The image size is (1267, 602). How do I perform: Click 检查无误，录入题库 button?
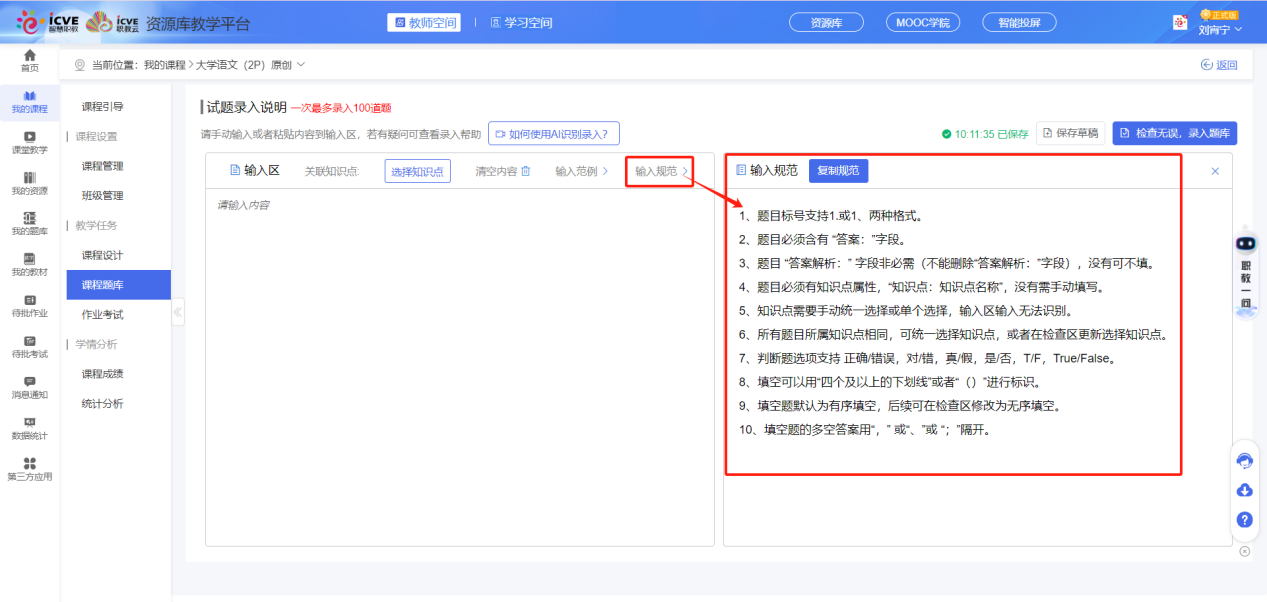1175,133
